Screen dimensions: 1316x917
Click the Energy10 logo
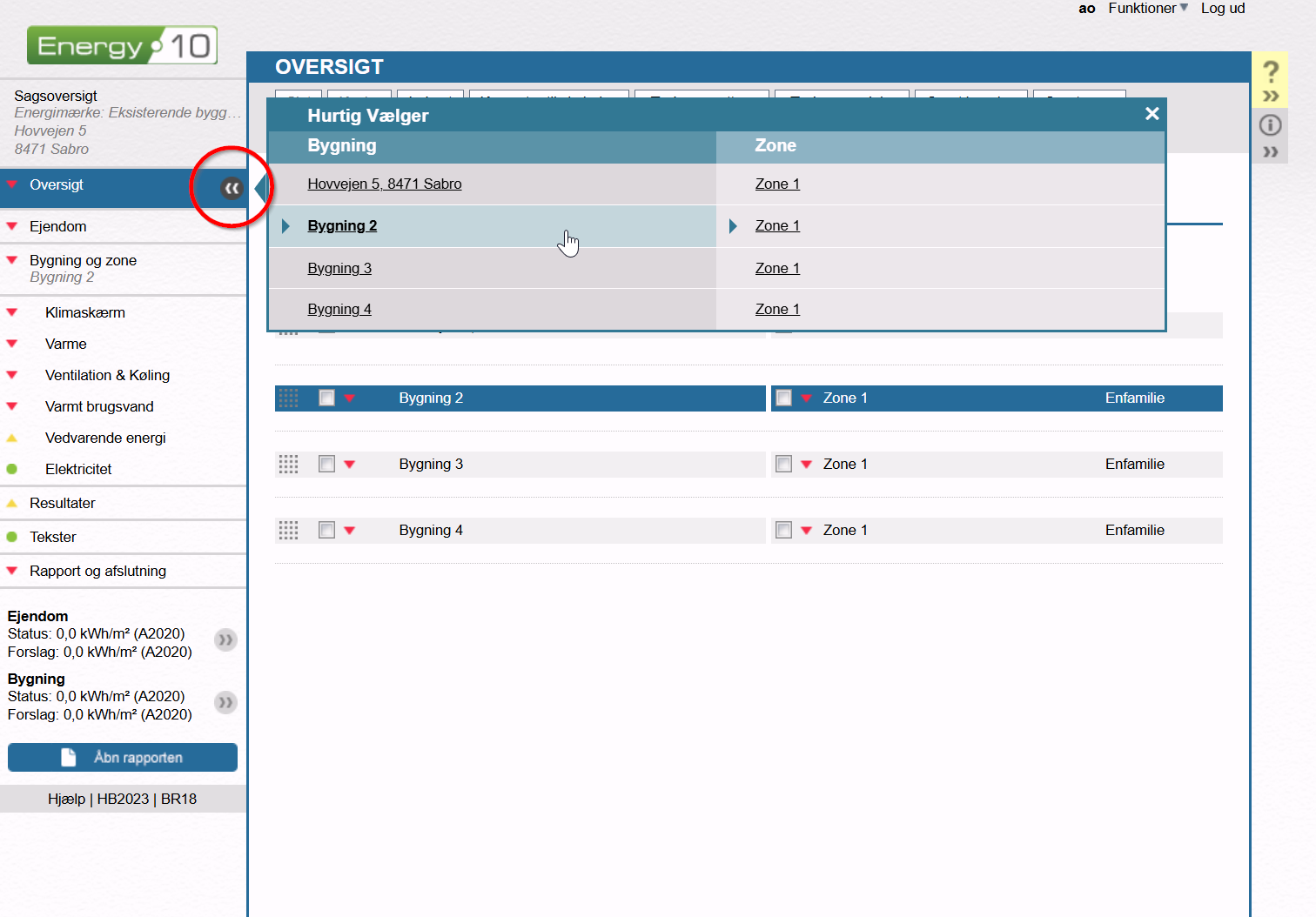(122, 45)
